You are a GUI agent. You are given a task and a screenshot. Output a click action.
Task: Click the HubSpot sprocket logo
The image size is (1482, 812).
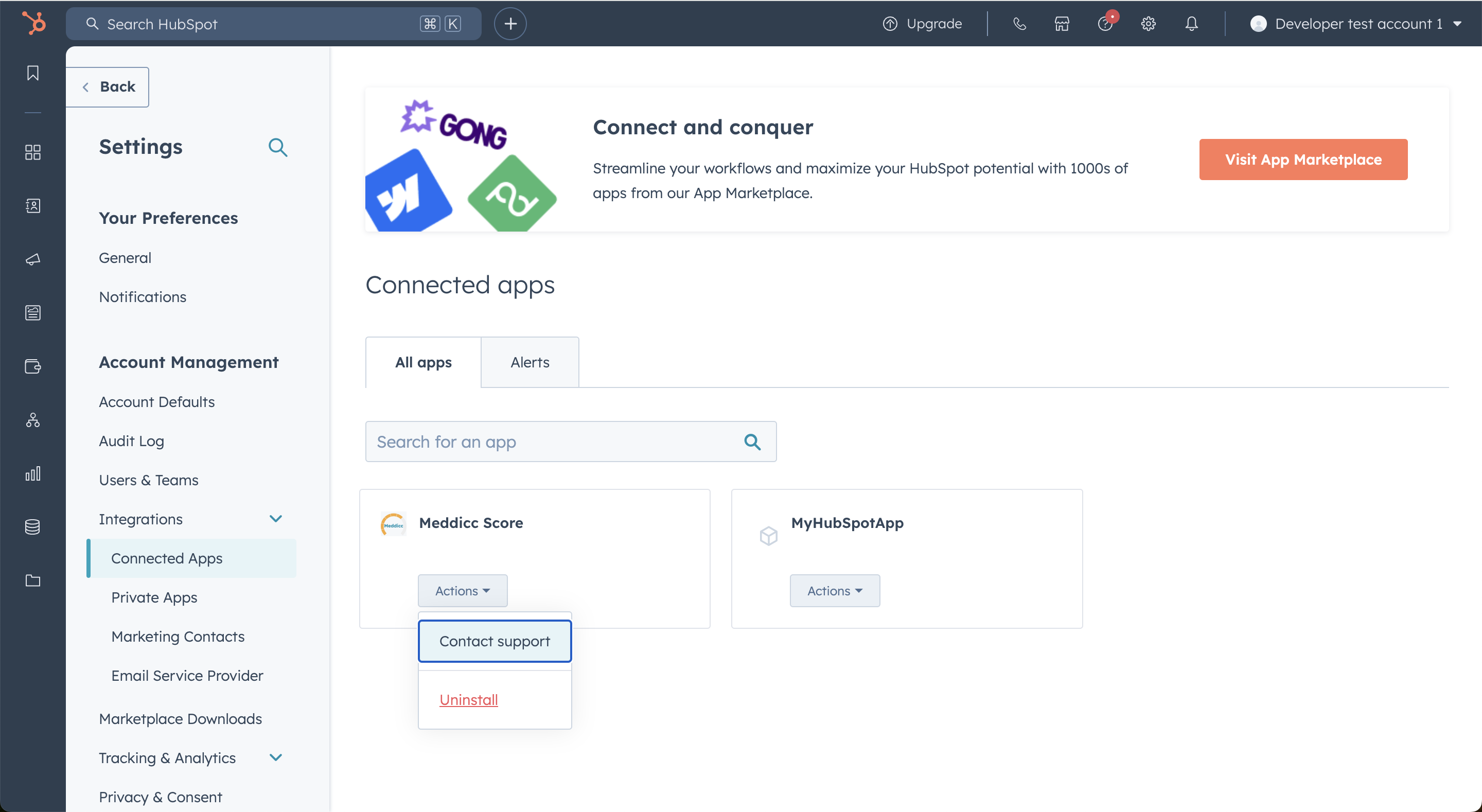(x=33, y=23)
